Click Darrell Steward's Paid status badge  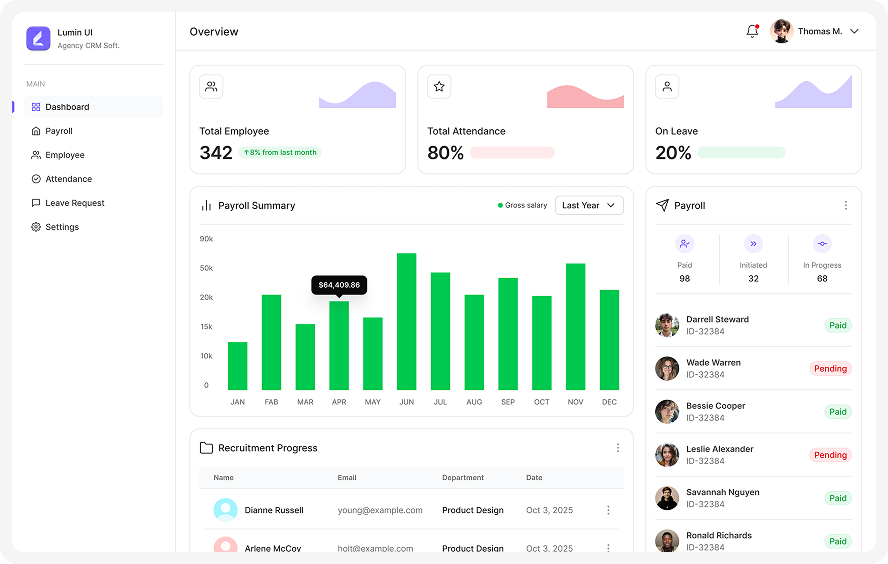click(x=837, y=325)
